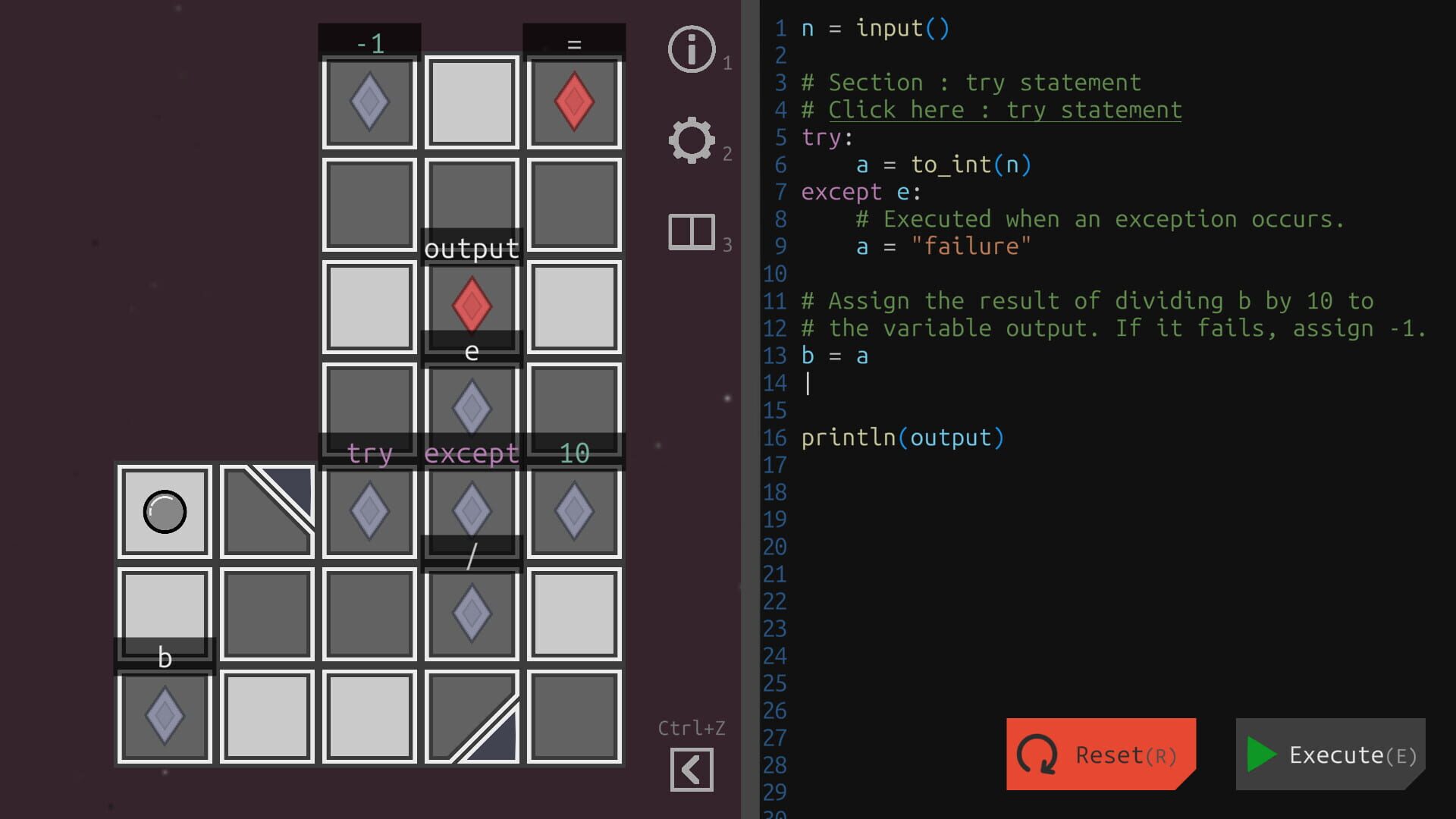
Task: Click the info icon
Action: [690, 49]
